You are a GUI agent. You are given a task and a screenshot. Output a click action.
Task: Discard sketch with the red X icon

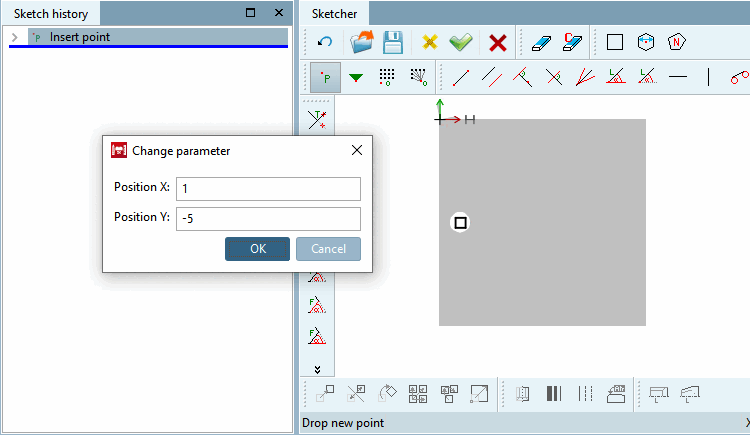point(497,43)
